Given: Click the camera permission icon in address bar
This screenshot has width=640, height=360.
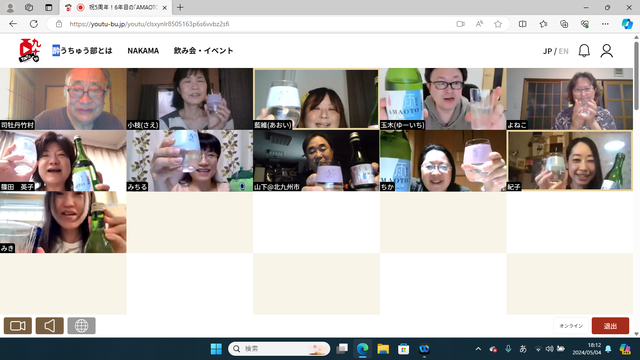Looking at the screenshot, I should click(x=460, y=24).
